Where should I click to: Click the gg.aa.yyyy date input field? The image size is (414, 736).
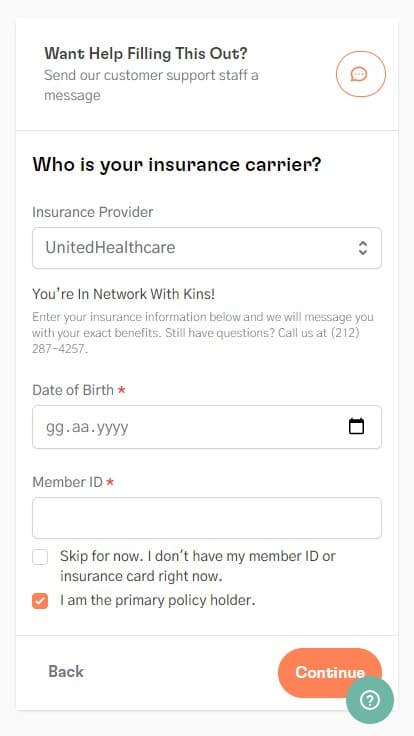pyautogui.click(x=207, y=427)
